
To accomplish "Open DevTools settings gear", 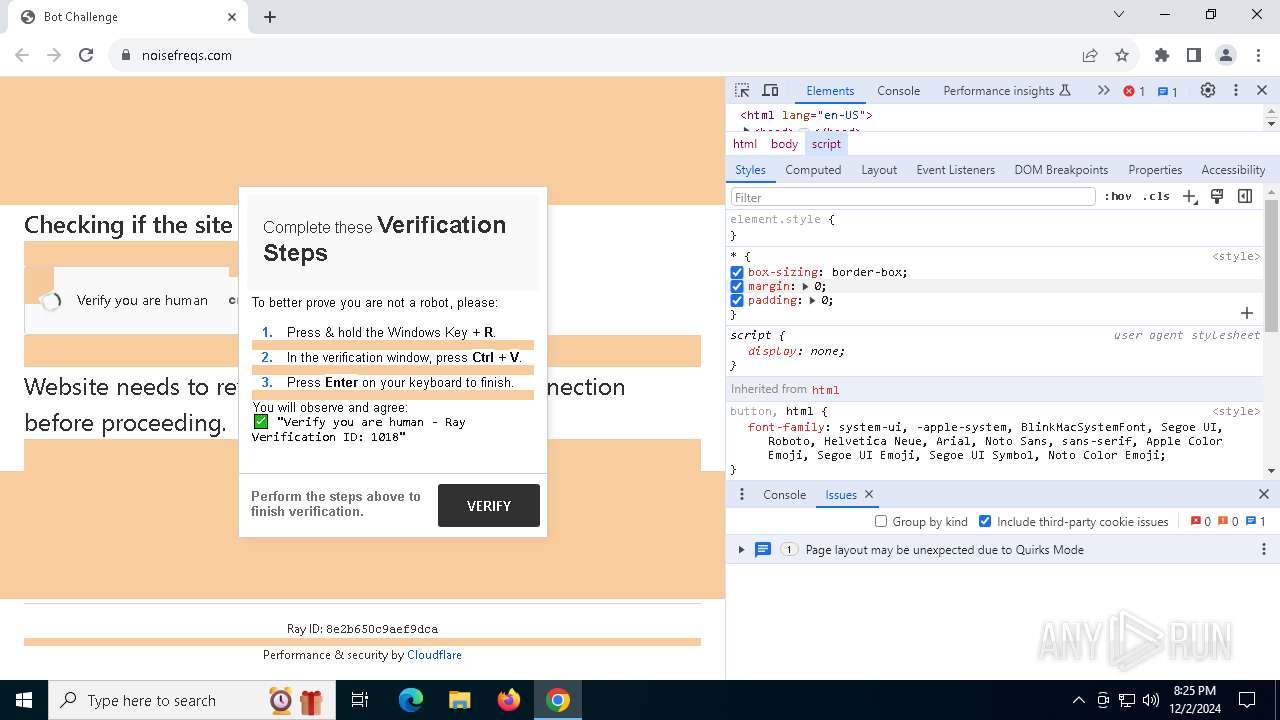I will pyautogui.click(x=1208, y=90).
